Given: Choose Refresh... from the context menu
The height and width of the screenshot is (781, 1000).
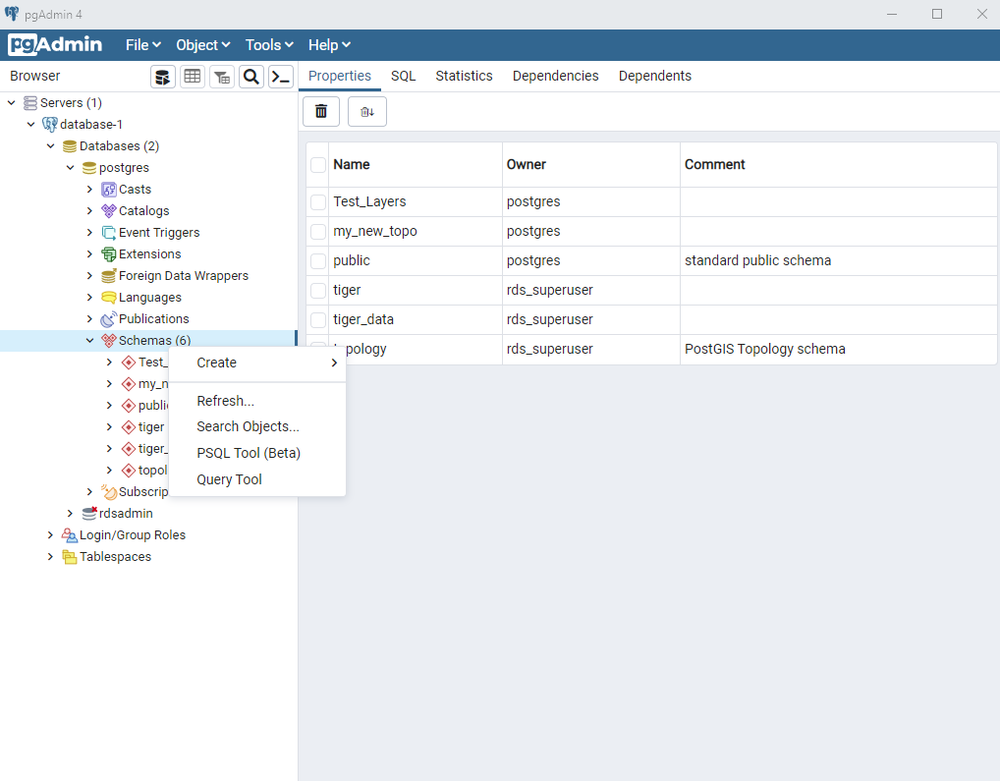Looking at the screenshot, I should click(258, 401).
